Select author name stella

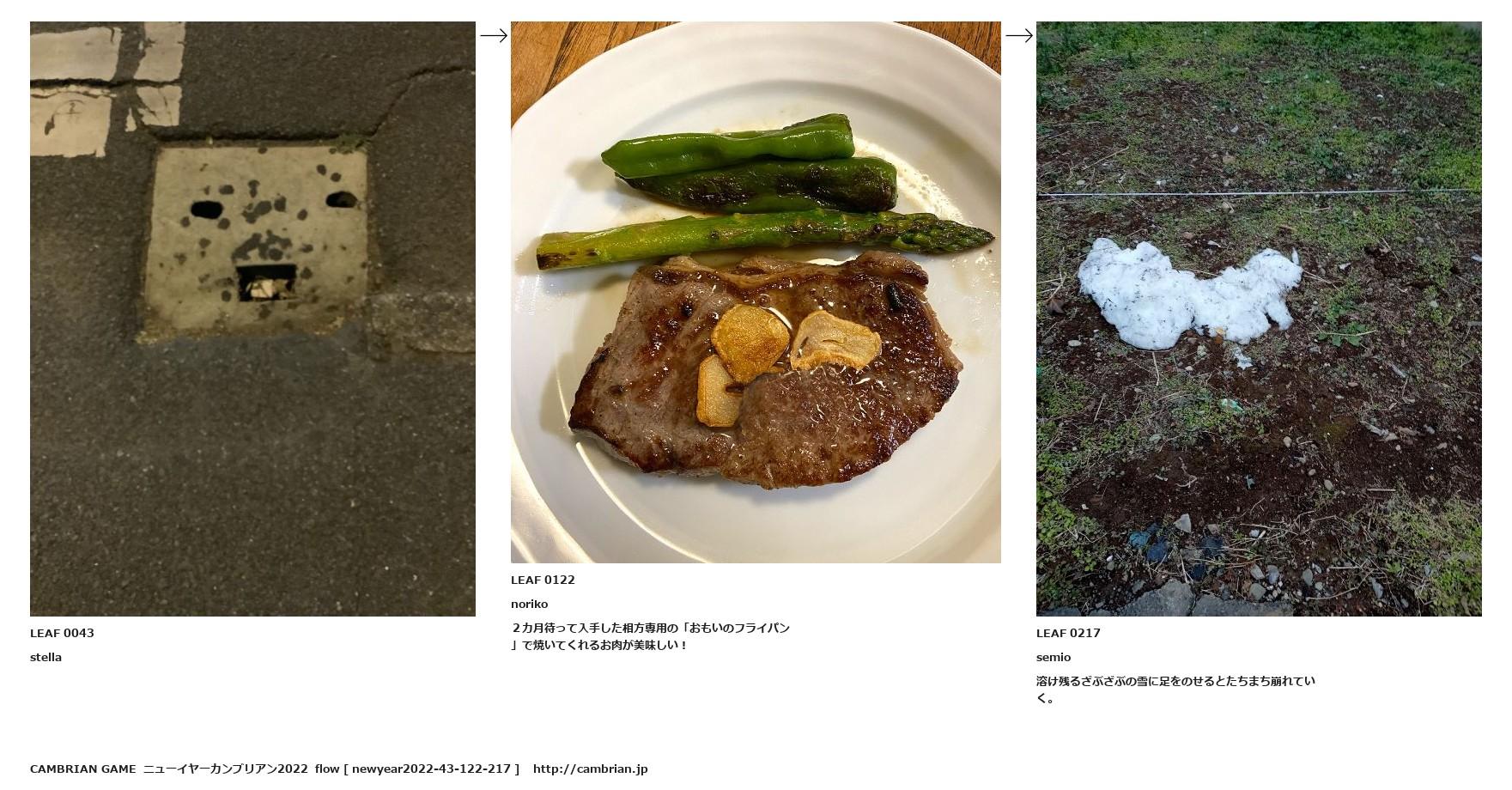pyautogui.click(x=46, y=657)
